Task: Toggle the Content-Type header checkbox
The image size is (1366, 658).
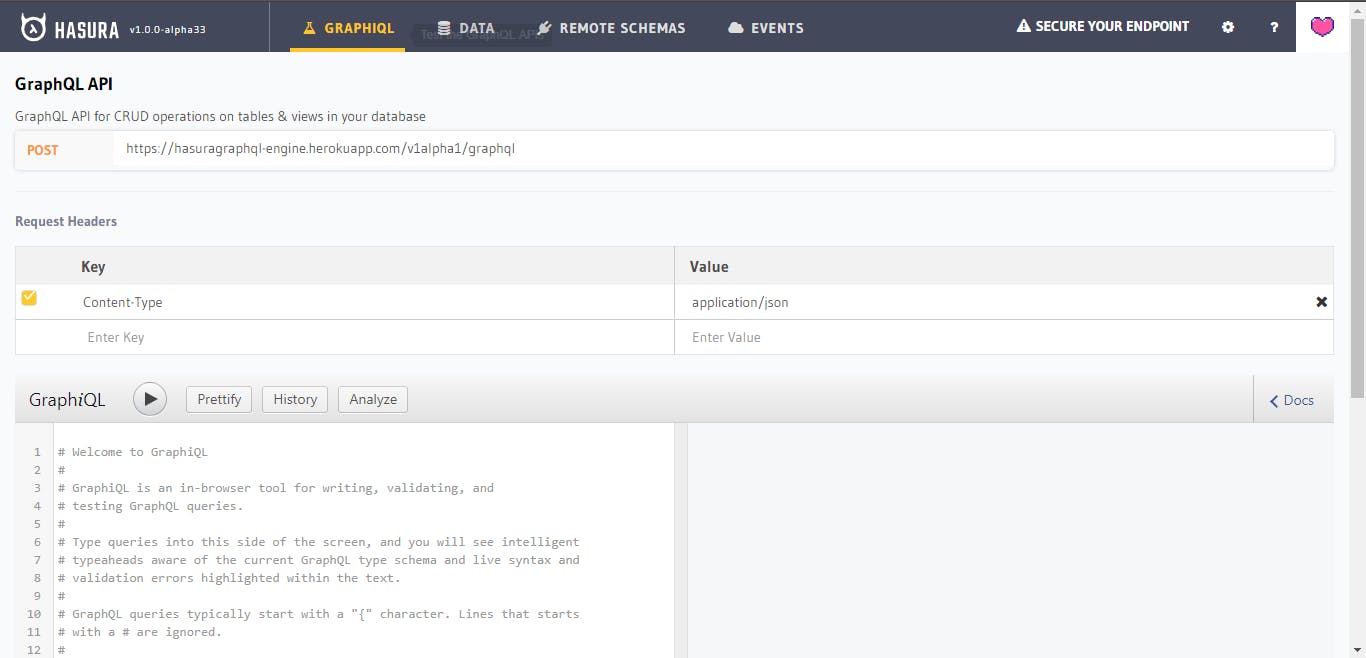Action: [x=28, y=297]
